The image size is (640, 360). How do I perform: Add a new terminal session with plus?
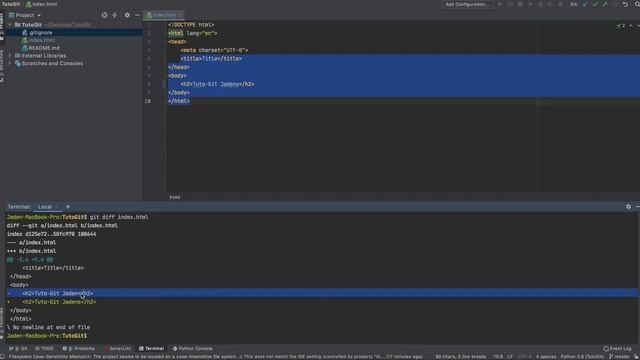tap(68, 207)
